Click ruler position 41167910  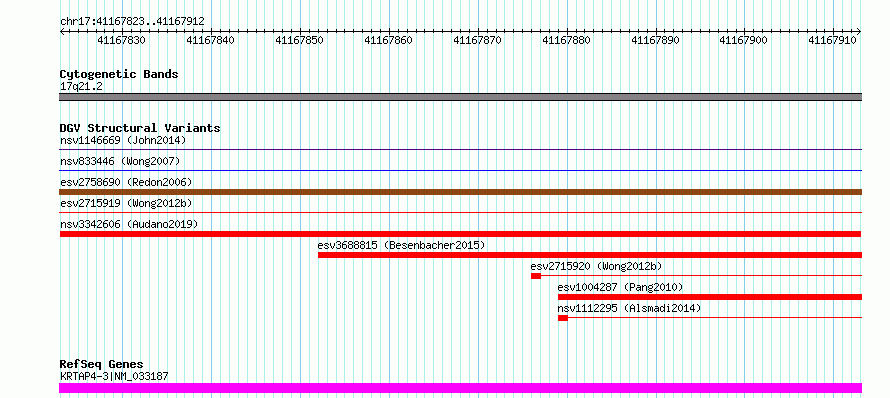click(x=833, y=40)
